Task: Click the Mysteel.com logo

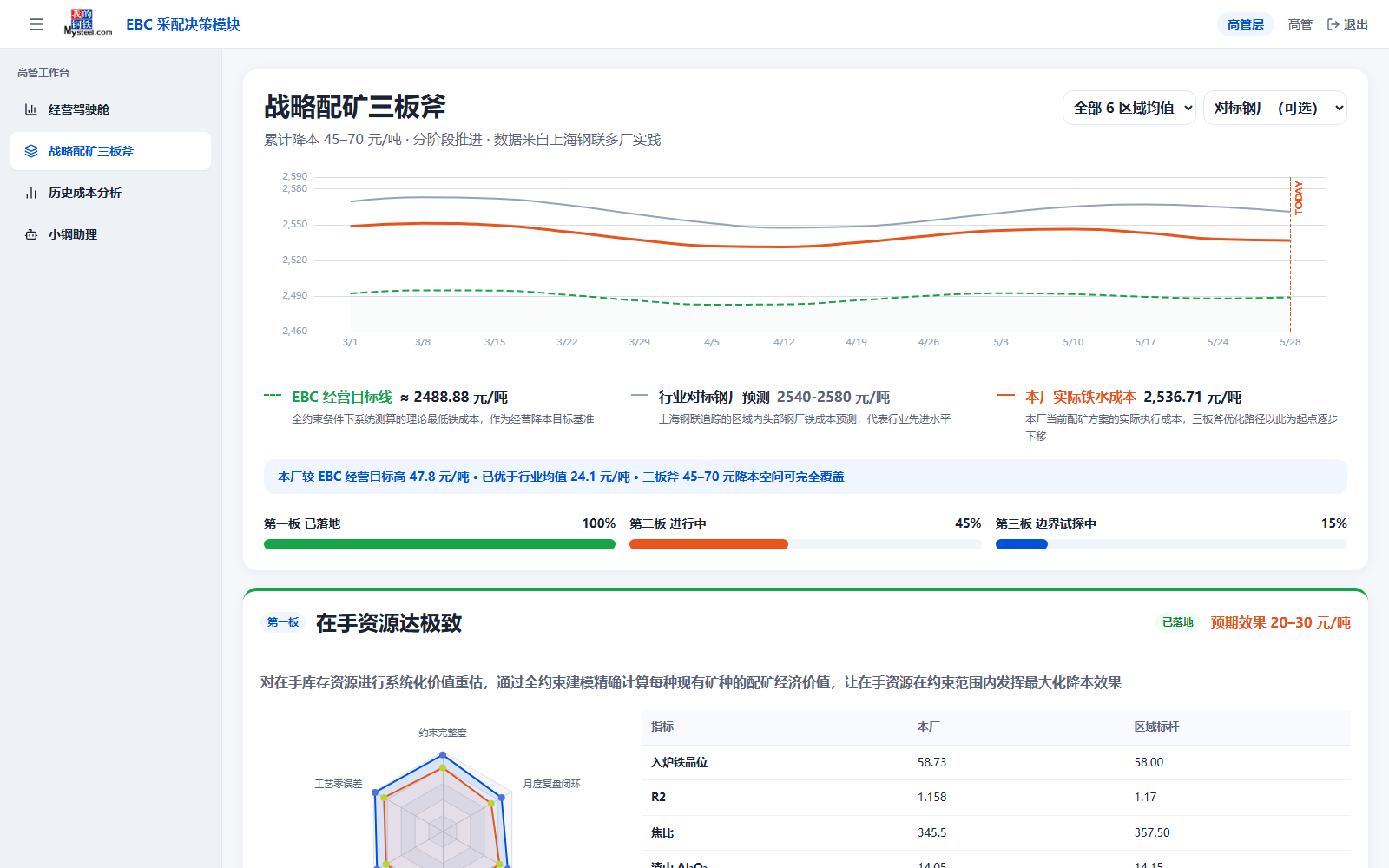Action: (89, 23)
